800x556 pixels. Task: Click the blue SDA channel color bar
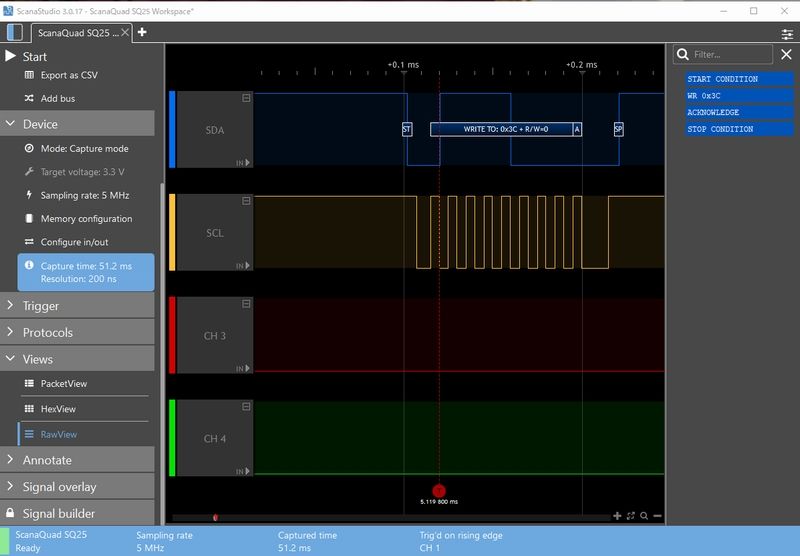click(172, 130)
